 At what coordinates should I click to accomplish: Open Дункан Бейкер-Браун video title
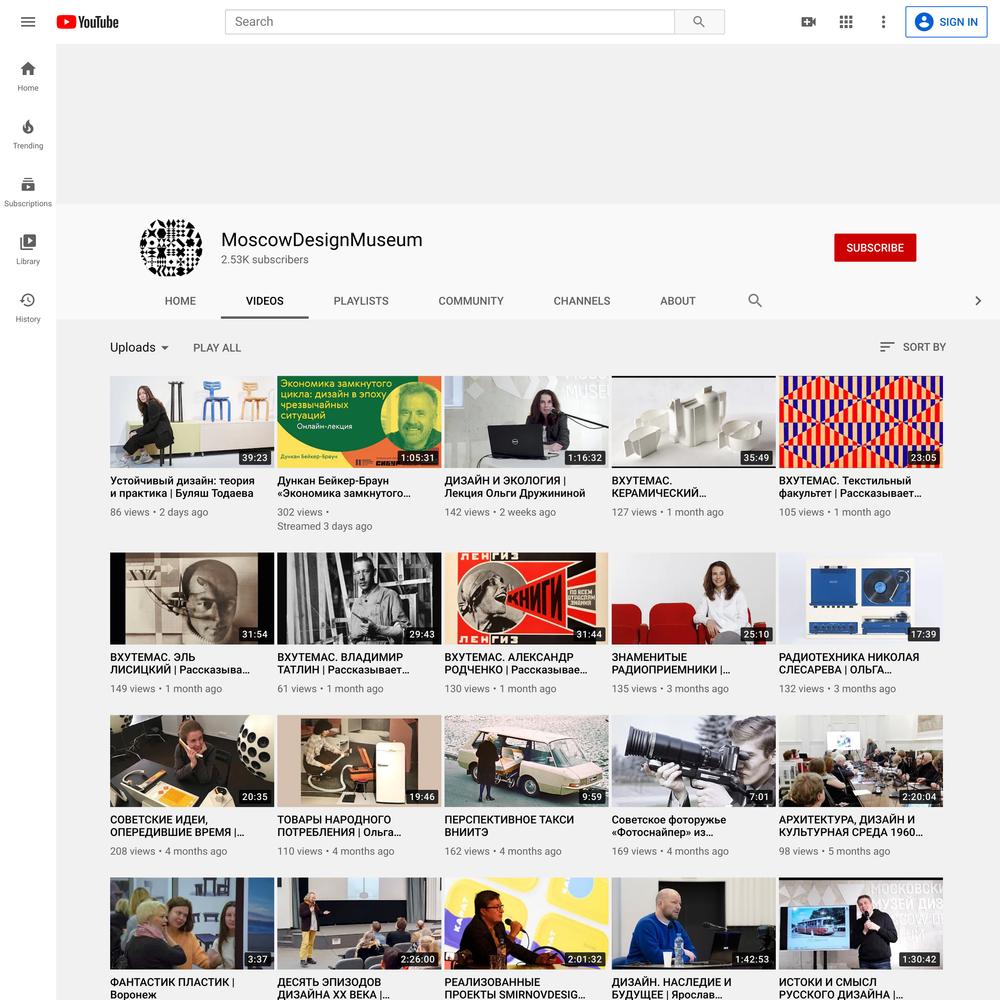pyautogui.click(x=344, y=487)
